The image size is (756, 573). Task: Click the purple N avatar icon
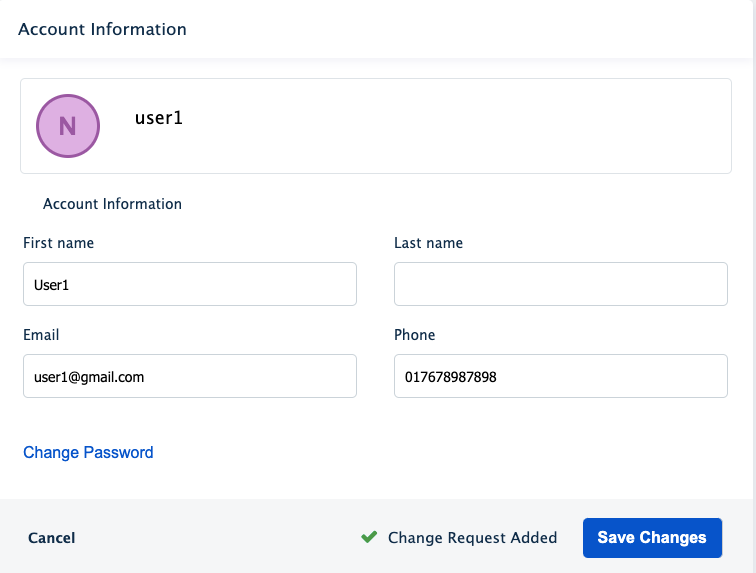coord(68,126)
